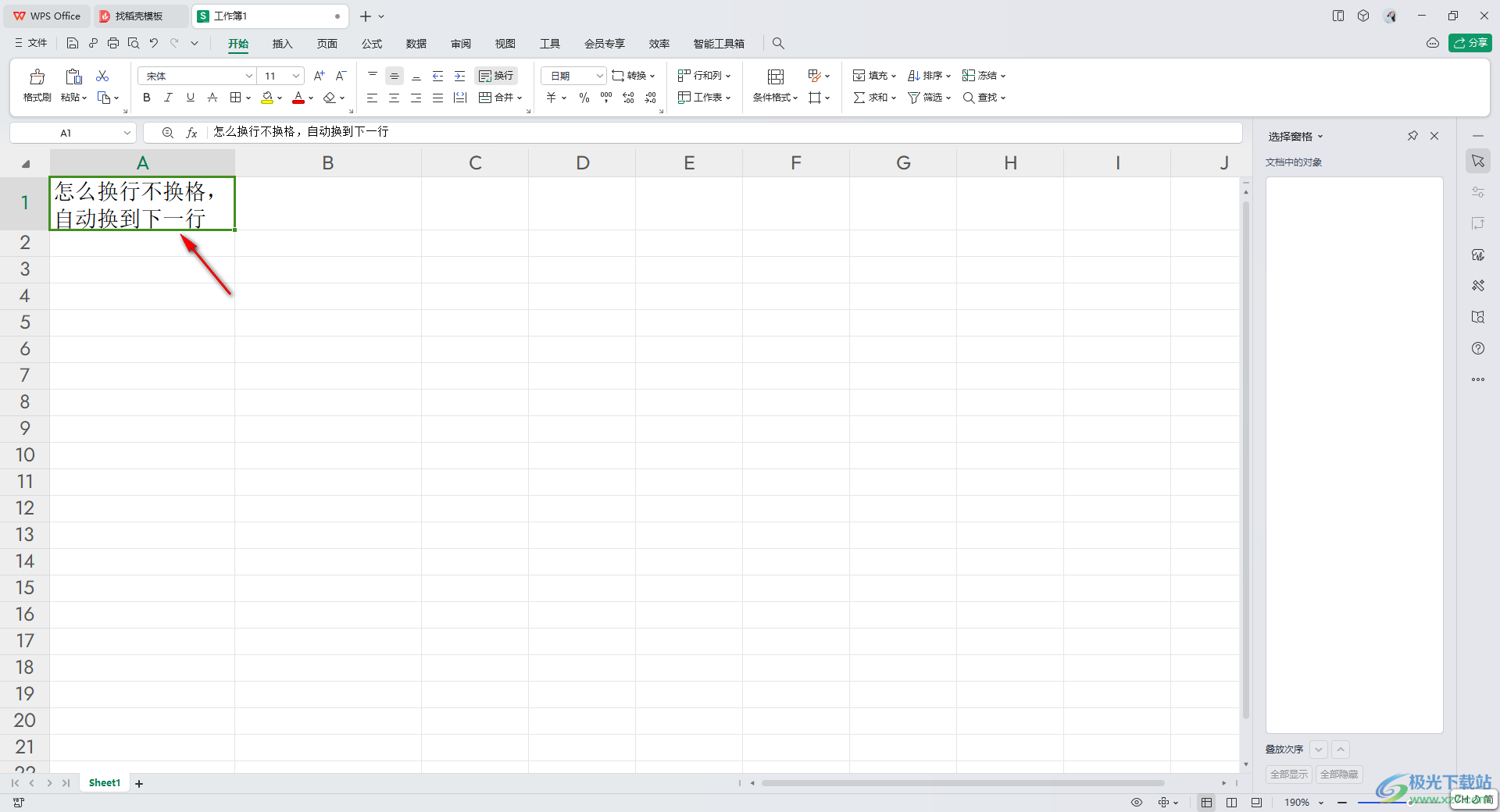Open the convert (转换) dropdown
The width and height of the screenshot is (1500, 812).
click(634, 76)
